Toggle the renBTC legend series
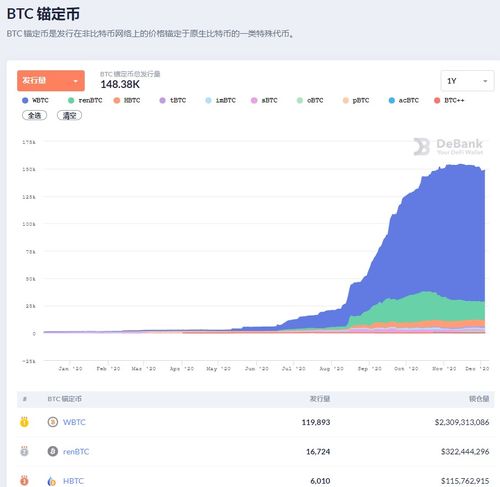 [x=85, y=100]
